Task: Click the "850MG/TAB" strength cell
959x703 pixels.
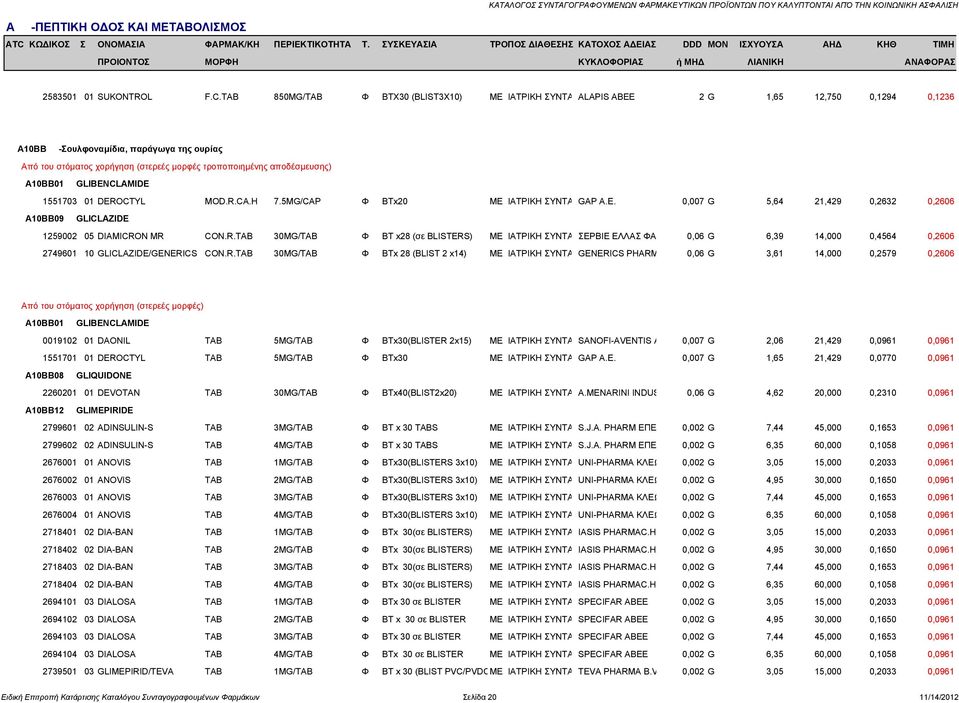Action: 298,97
